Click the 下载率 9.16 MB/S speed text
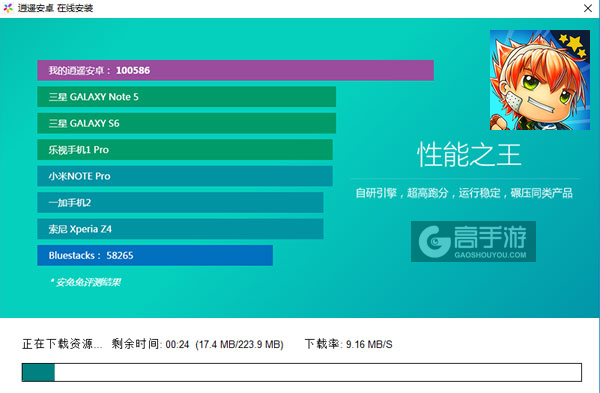 point(349,344)
